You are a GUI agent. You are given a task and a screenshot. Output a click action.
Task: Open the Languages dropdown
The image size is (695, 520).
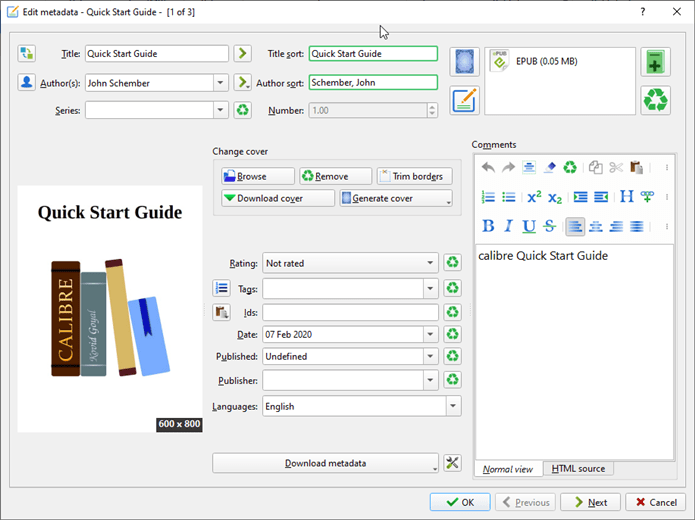[x=453, y=407]
